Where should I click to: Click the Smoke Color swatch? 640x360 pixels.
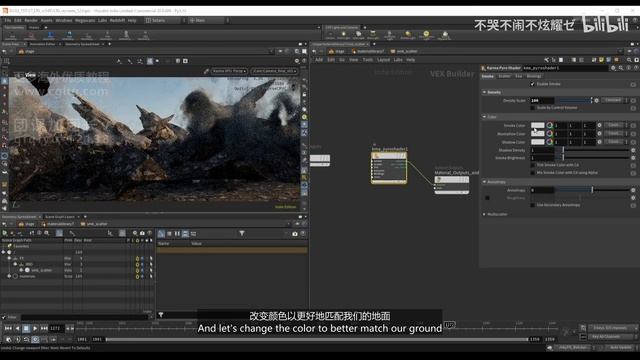coord(538,125)
